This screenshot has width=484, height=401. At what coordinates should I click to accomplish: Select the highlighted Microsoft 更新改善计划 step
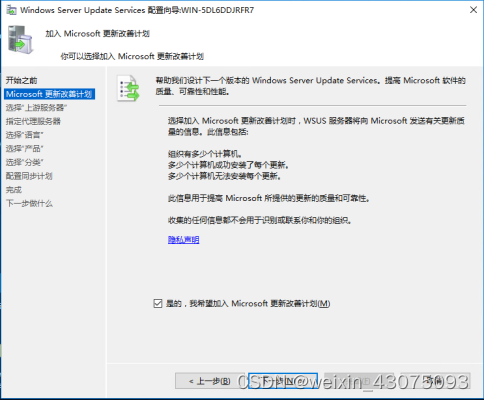pos(49,94)
